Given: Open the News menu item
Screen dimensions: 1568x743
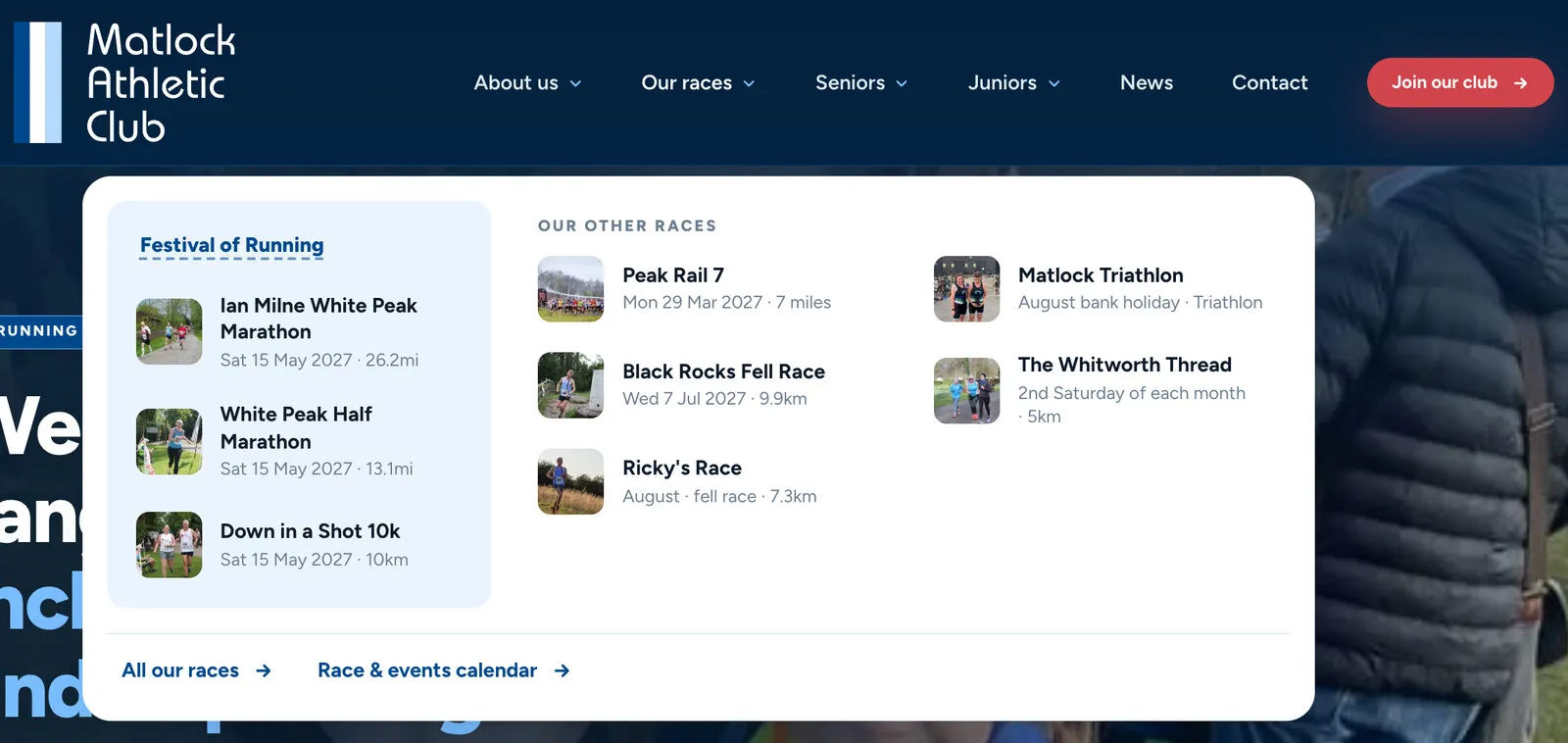Looking at the screenshot, I should [x=1147, y=82].
